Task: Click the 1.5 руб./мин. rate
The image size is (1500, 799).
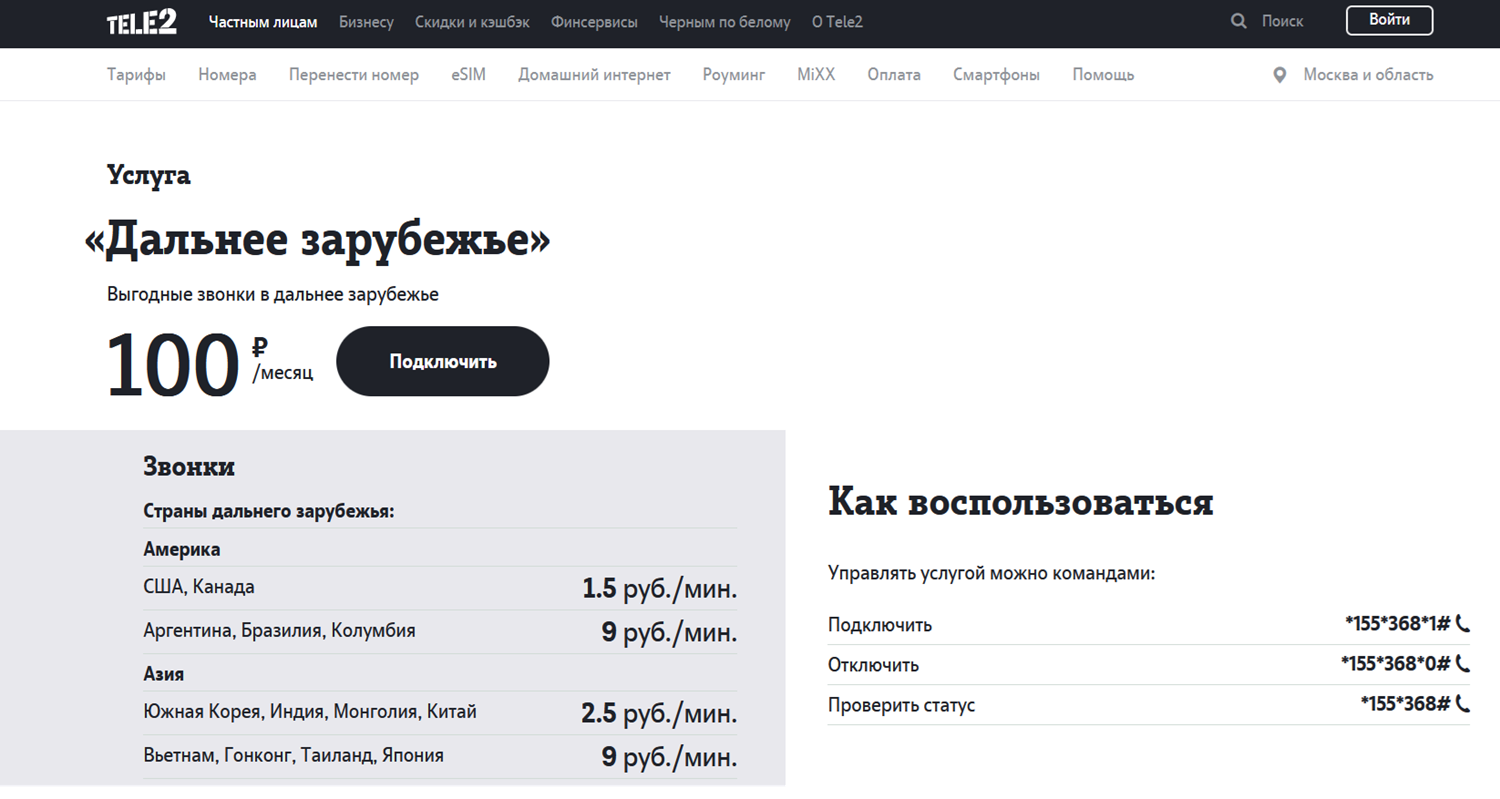Action: coord(660,589)
